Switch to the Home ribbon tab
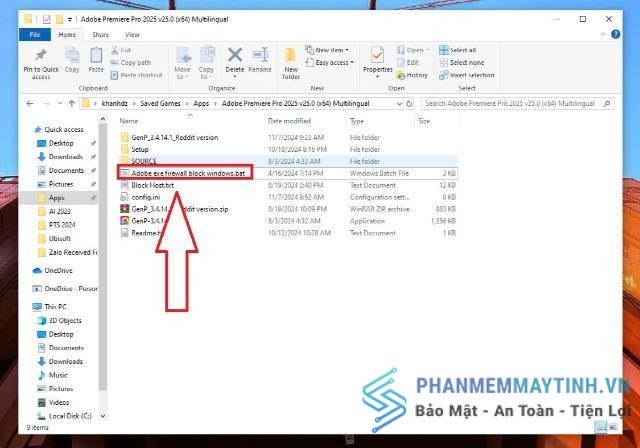This screenshot has height=448, width=640. [67, 35]
